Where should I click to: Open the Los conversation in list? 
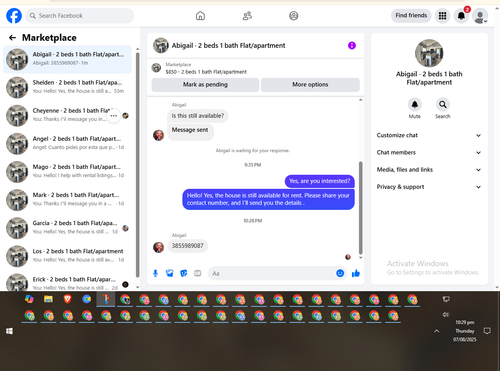[67, 256]
